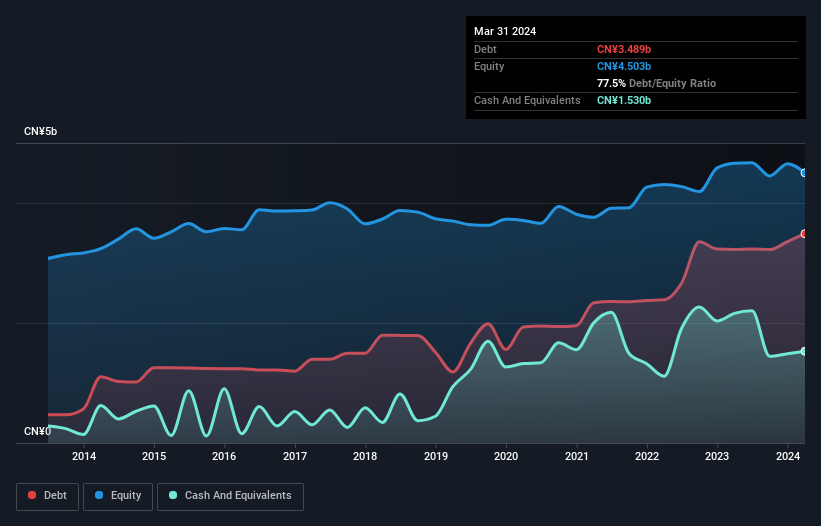This screenshot has width=821, height=526.
Task: Select the 2023 x-axis label
Action: (717, 456)
